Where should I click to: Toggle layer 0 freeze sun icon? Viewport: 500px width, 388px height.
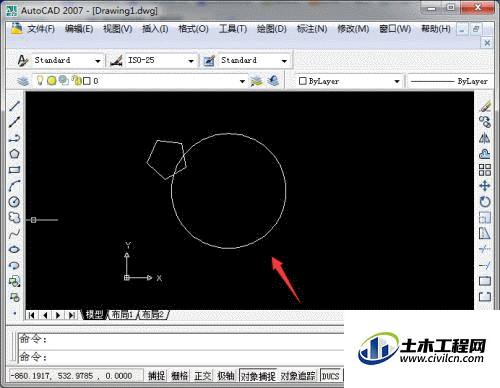click(x=51, y=81)
